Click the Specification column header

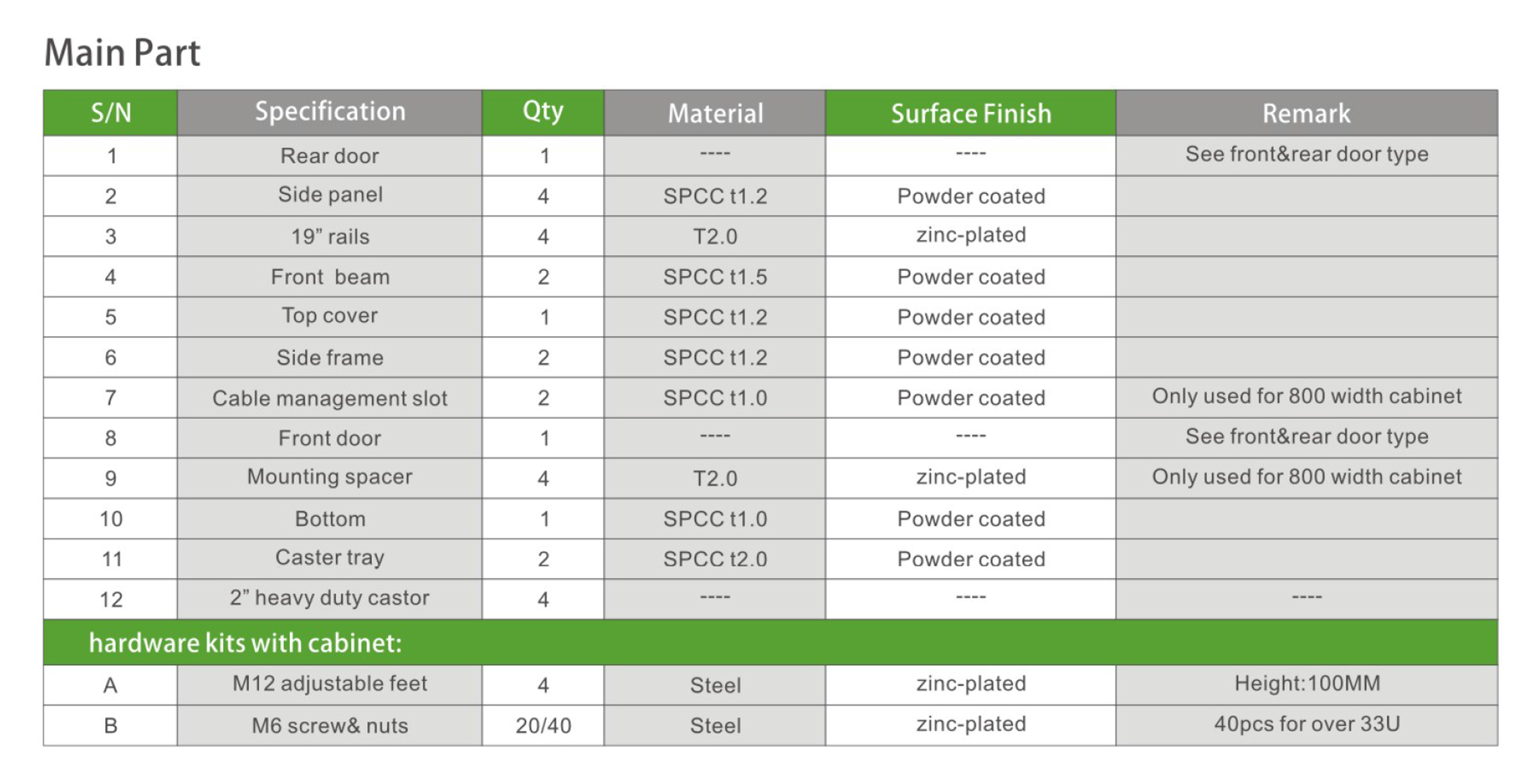coord(330,112)
